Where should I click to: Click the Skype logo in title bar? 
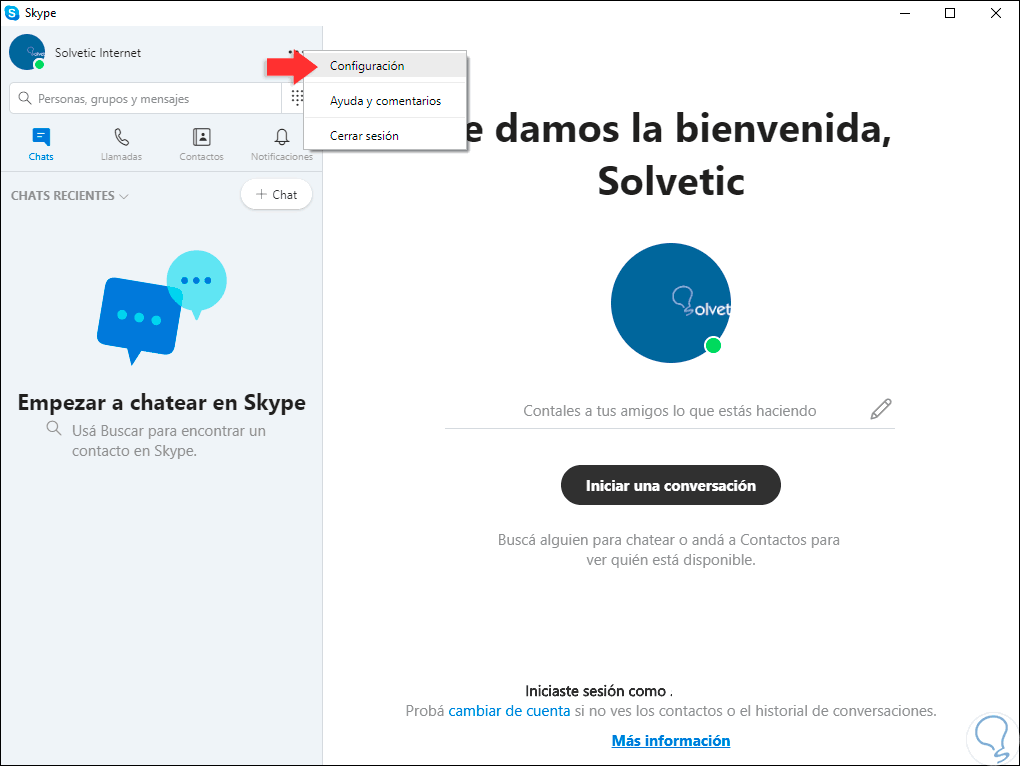click(12, 12)
